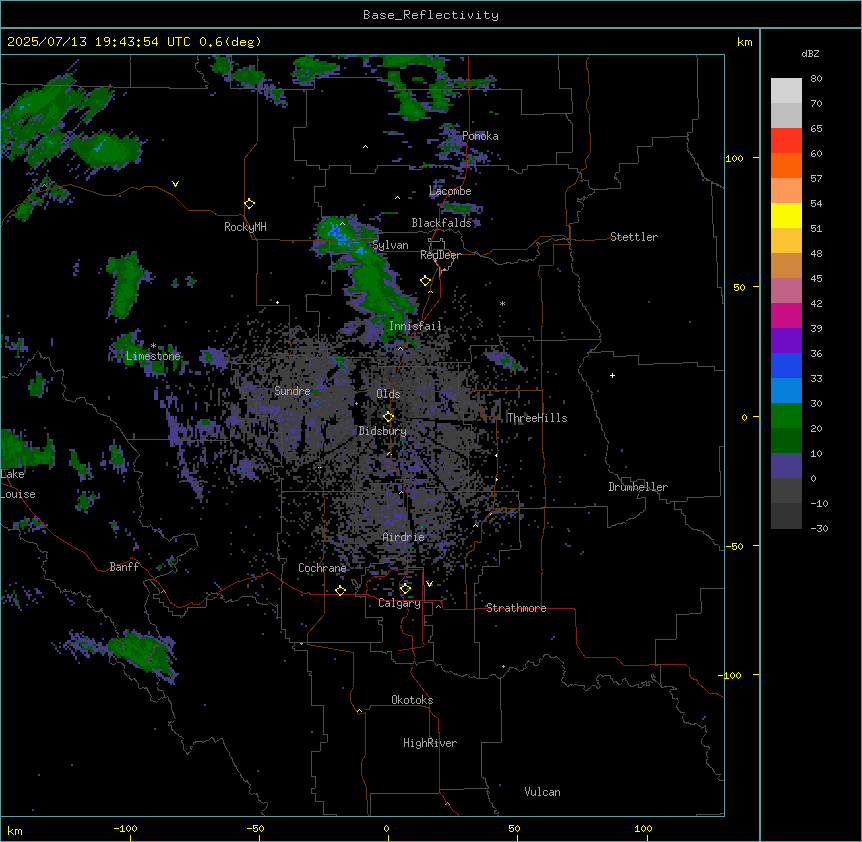Click the ThreeHills label

(537, 418)
